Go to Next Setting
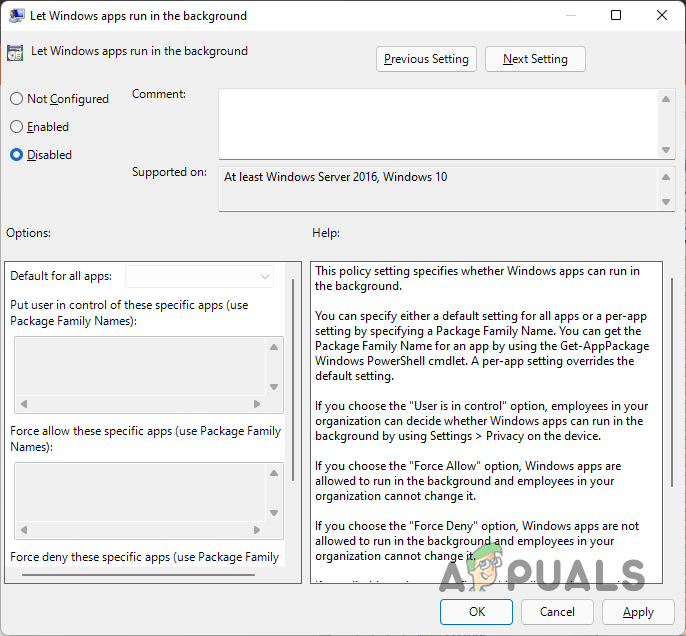The width and height of the screenshot is (686, 636). (x=535, y=59)
